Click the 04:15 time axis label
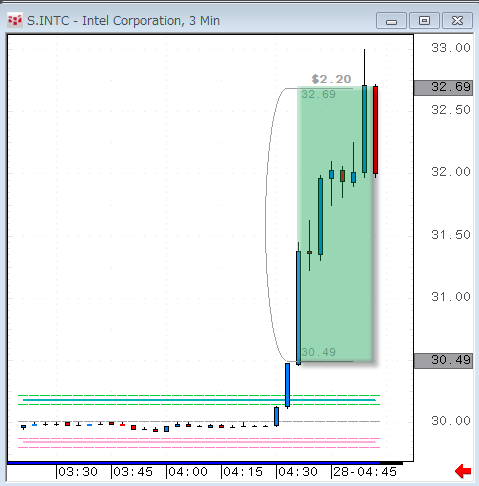This screenshot has height=486, width=479. click(x=243, y=472)
